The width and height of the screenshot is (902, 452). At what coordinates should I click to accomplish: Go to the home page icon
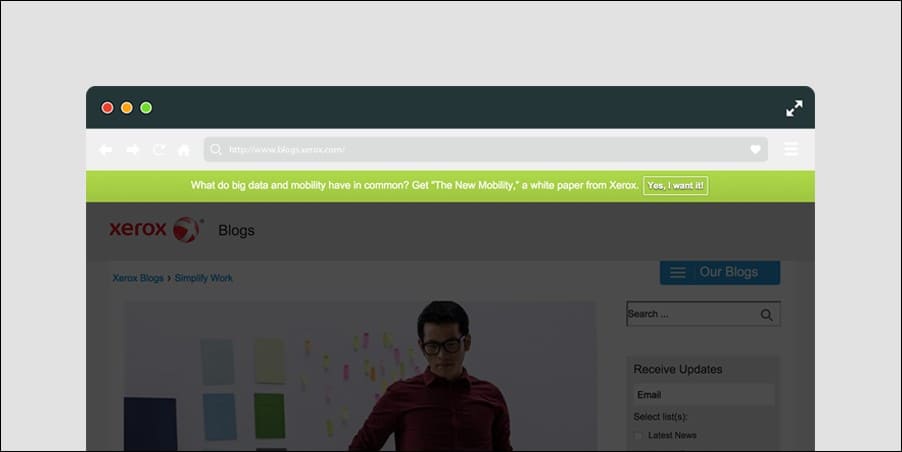click(184, 150)
